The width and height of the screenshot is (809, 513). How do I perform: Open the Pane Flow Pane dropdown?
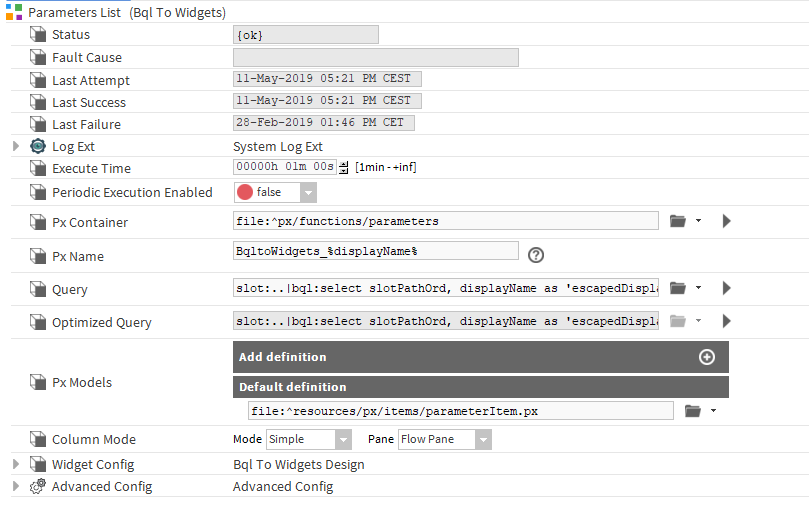tap(483, 439)
